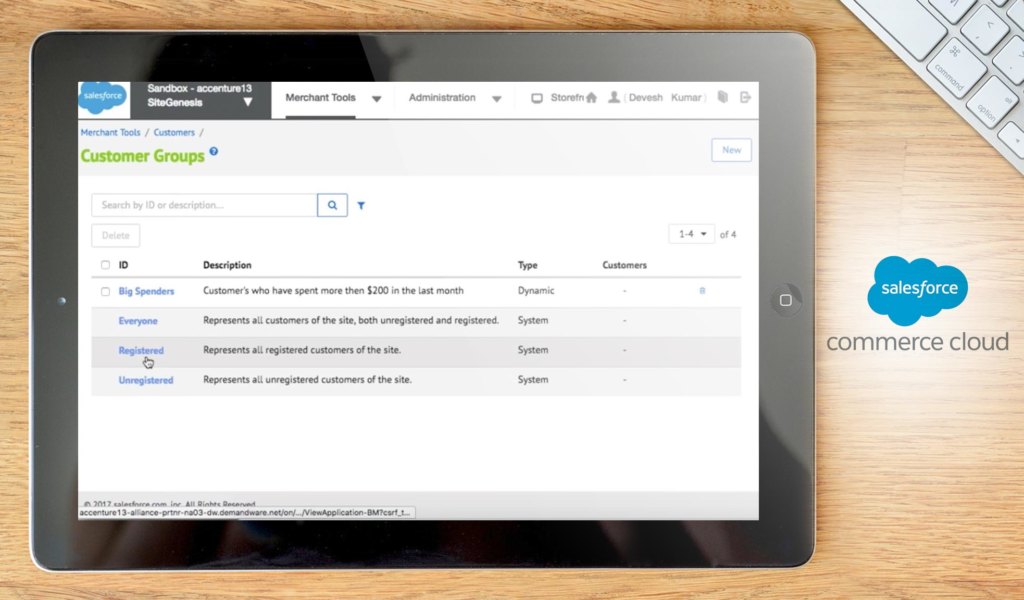Image resolution: width=1024 pixels, height=600 pixels.
Task: Click the Salesforce logo in header
Action: [102, 98]
